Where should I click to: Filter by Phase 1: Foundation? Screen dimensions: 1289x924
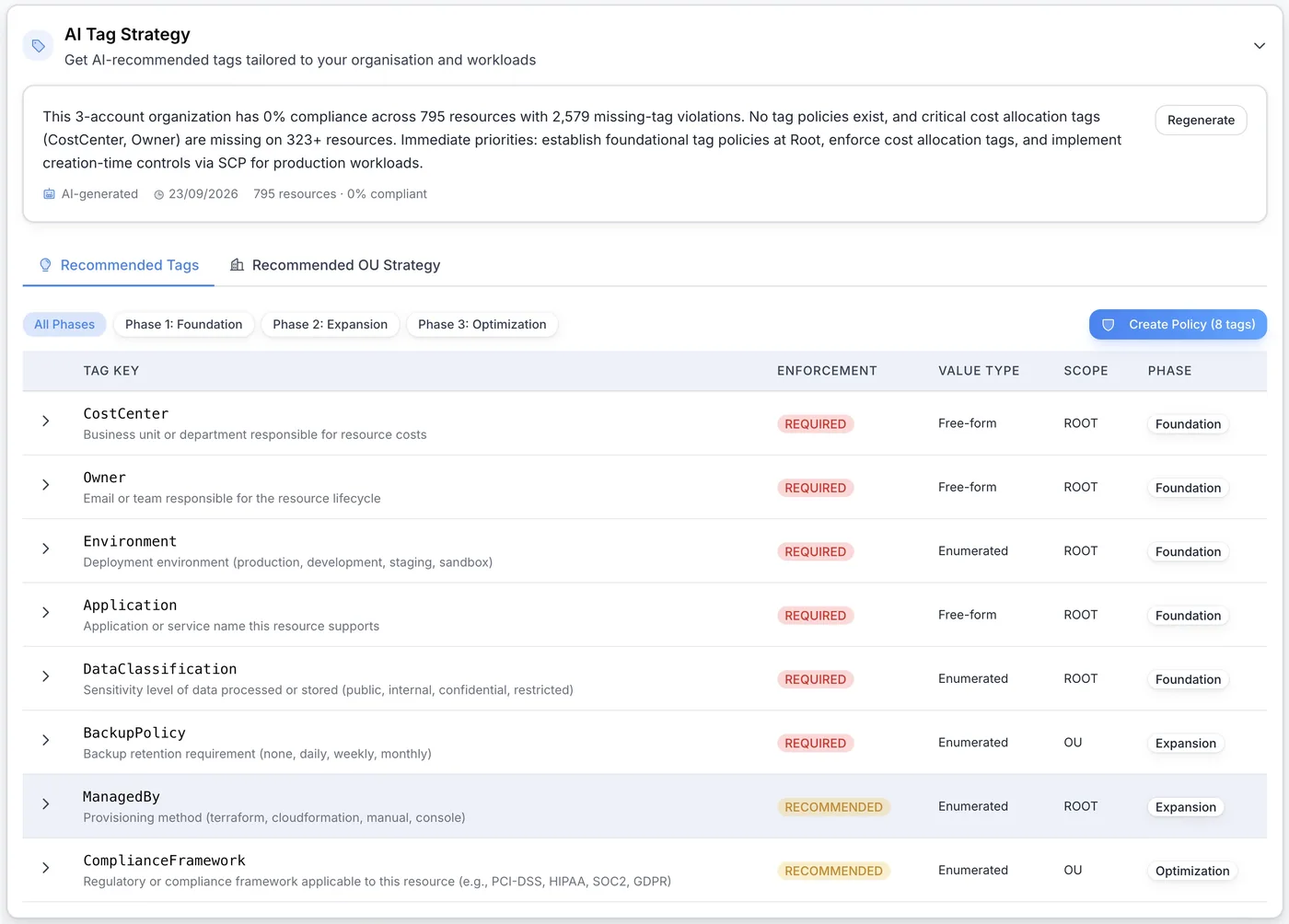184,324
